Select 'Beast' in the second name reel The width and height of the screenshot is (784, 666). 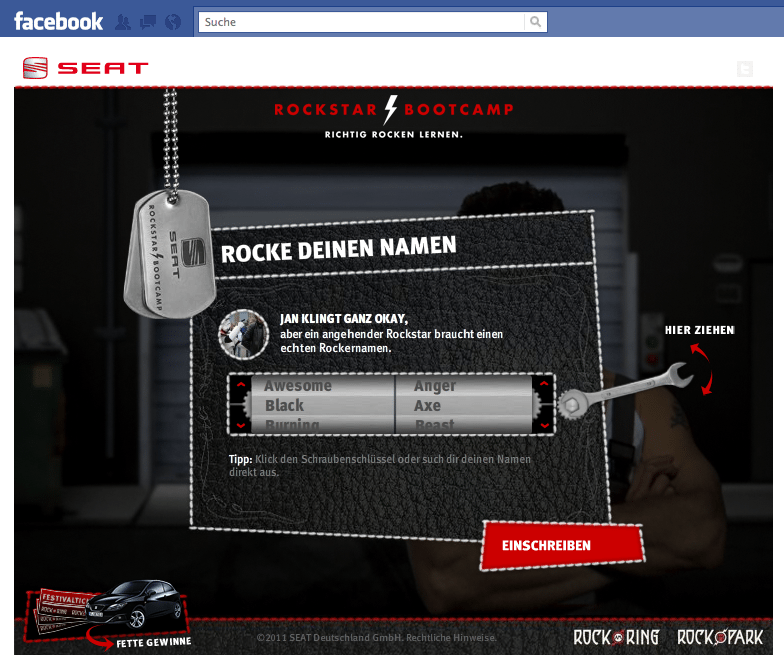click(x=434, y=424)
